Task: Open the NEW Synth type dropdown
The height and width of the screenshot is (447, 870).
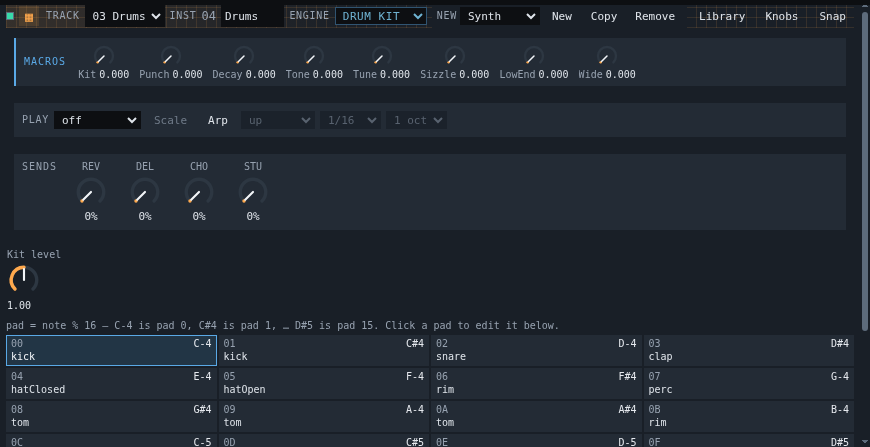Action: (x=499, y=16)
